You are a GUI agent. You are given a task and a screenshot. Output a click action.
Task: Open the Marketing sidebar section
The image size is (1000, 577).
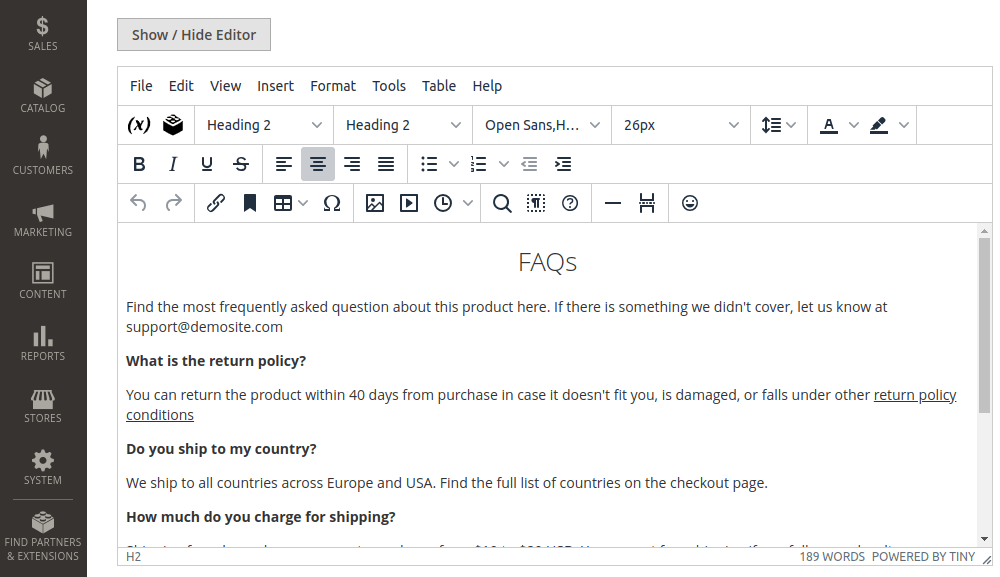[43, 219]
